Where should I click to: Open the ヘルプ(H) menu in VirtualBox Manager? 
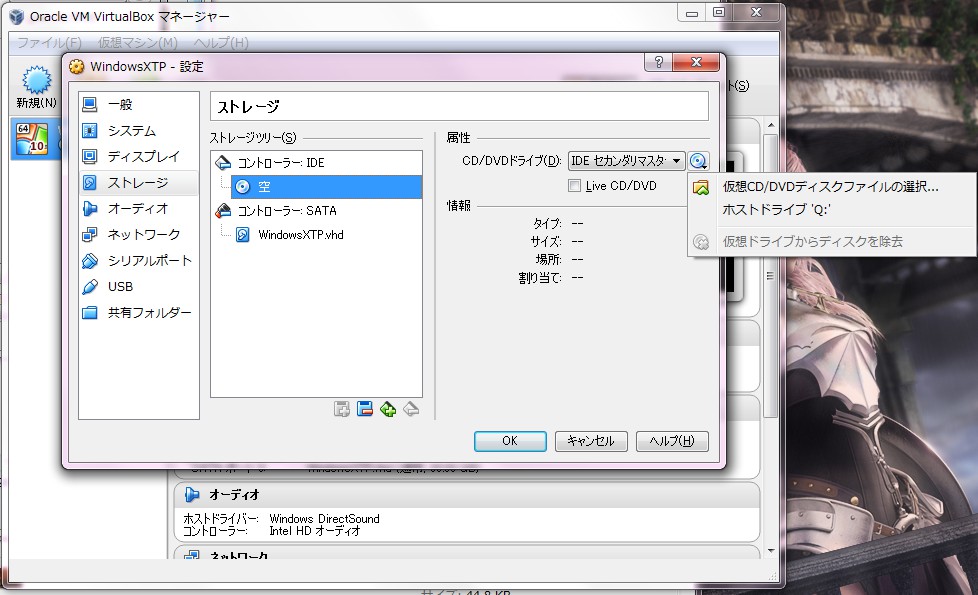pos(221,43)
